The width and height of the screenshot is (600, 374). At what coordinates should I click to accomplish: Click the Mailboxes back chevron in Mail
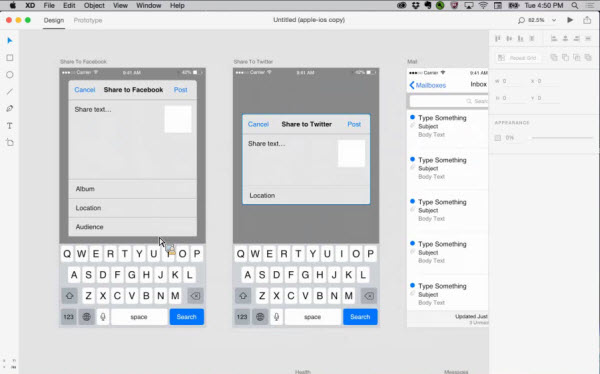412,85
